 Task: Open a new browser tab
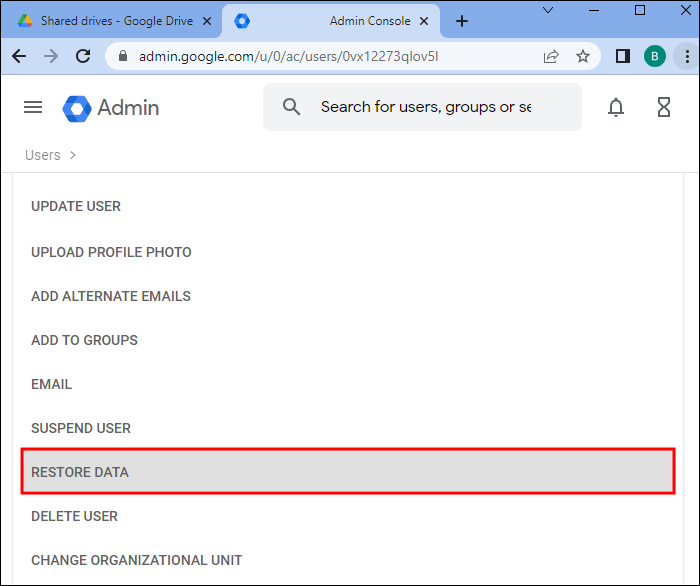(x=461, y=21)
